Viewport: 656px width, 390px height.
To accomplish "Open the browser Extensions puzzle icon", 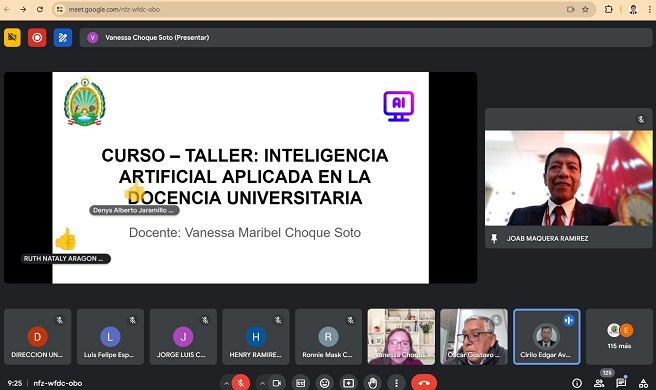I will (x=609, y=9).
